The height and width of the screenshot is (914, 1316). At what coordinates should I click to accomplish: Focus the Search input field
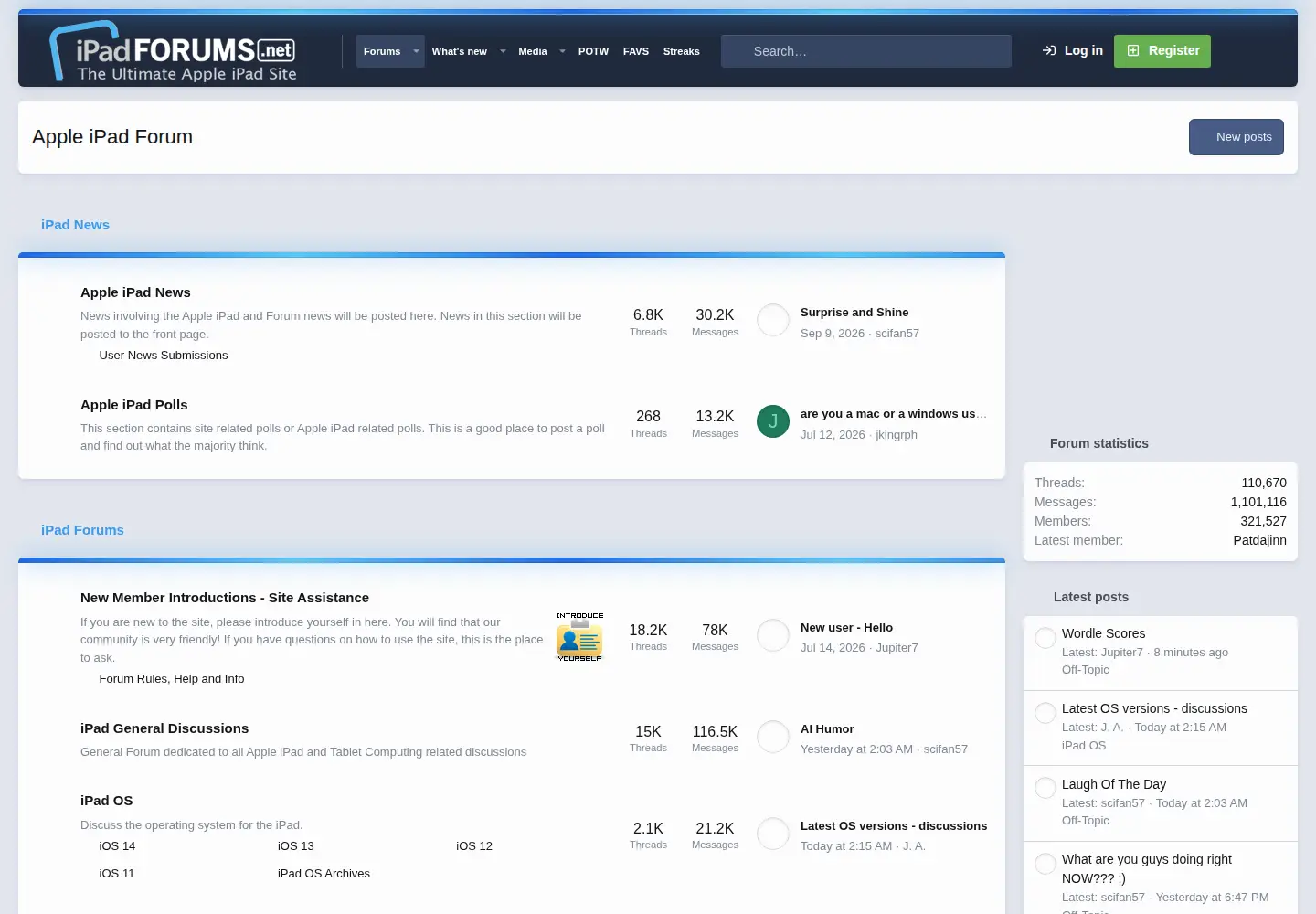coord(866,51)
